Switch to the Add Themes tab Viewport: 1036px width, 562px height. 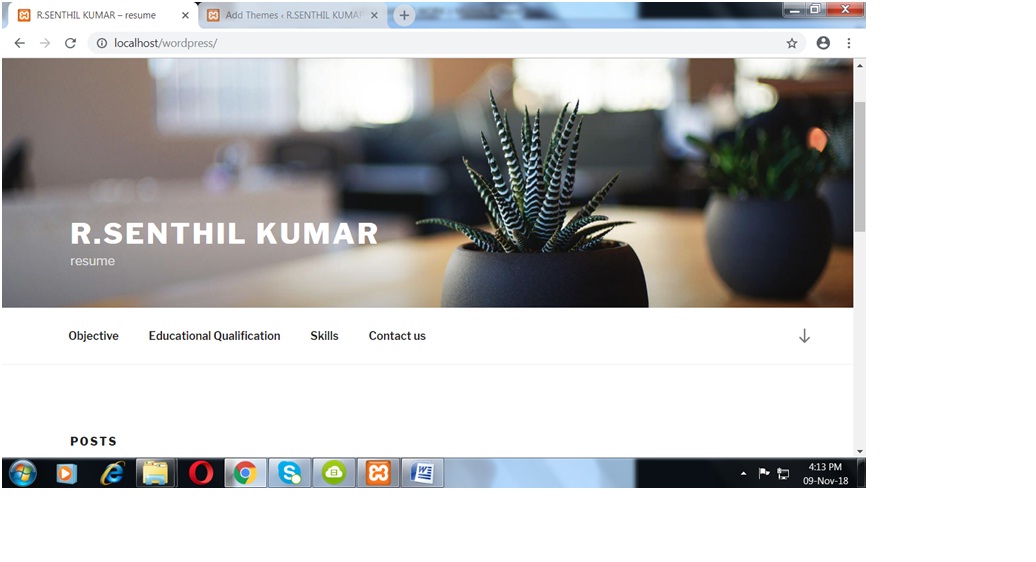click(x=285, y=15)
